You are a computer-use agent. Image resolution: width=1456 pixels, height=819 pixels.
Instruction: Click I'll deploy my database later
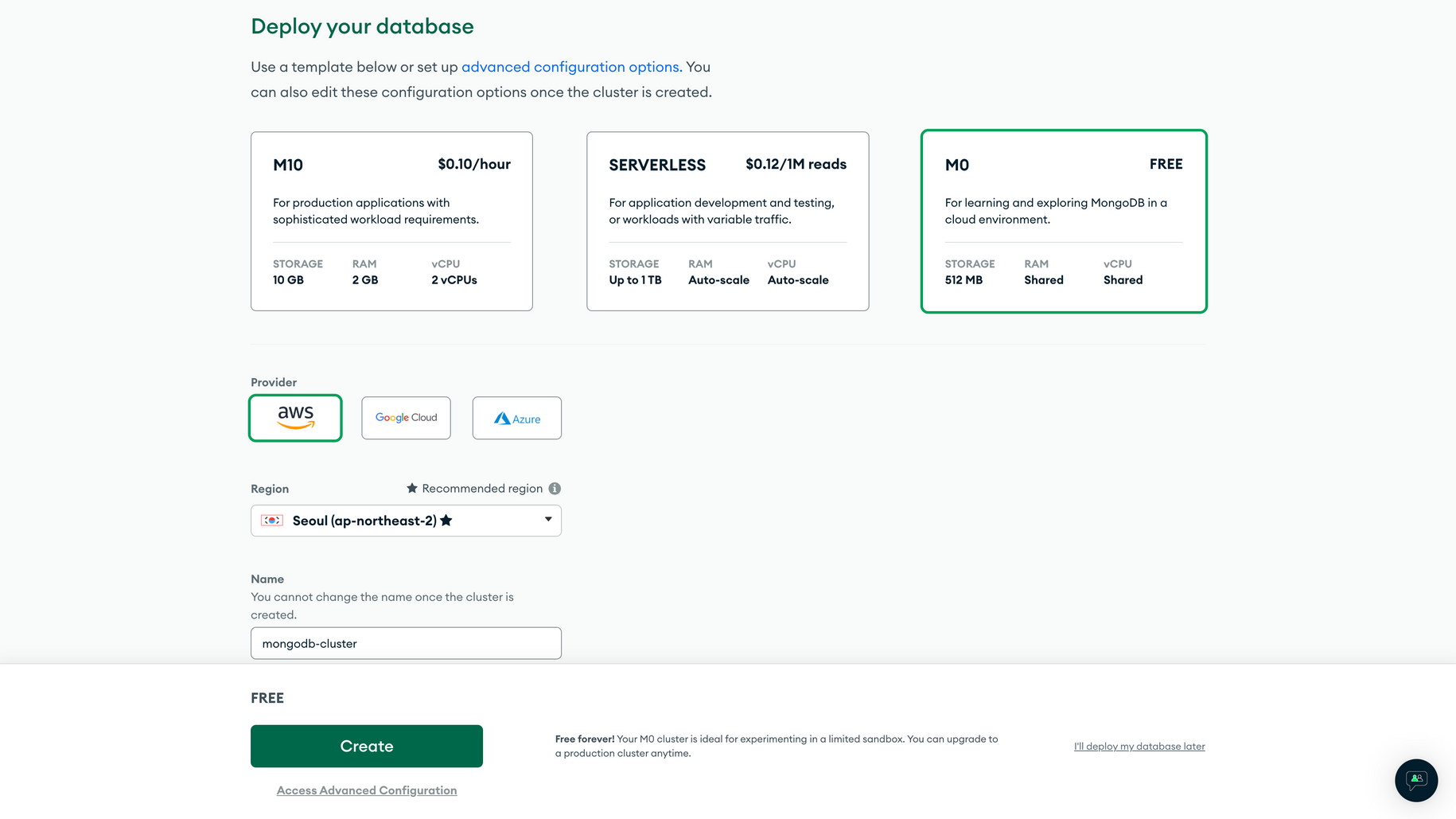[x=1139, y=746]
